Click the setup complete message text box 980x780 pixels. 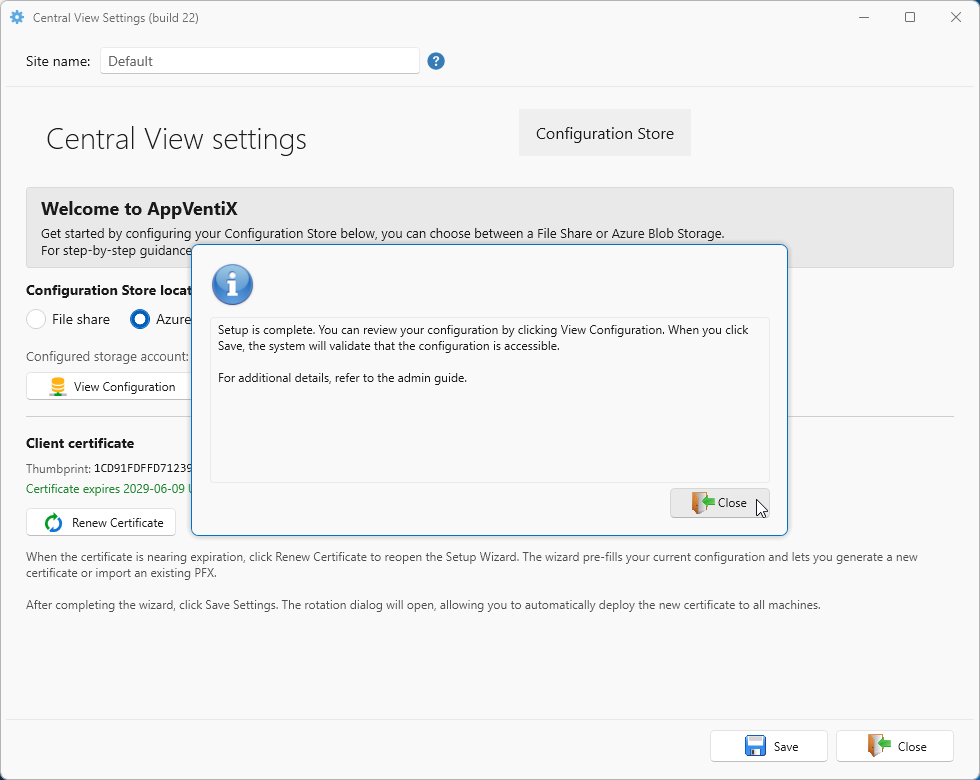point(490,400)
